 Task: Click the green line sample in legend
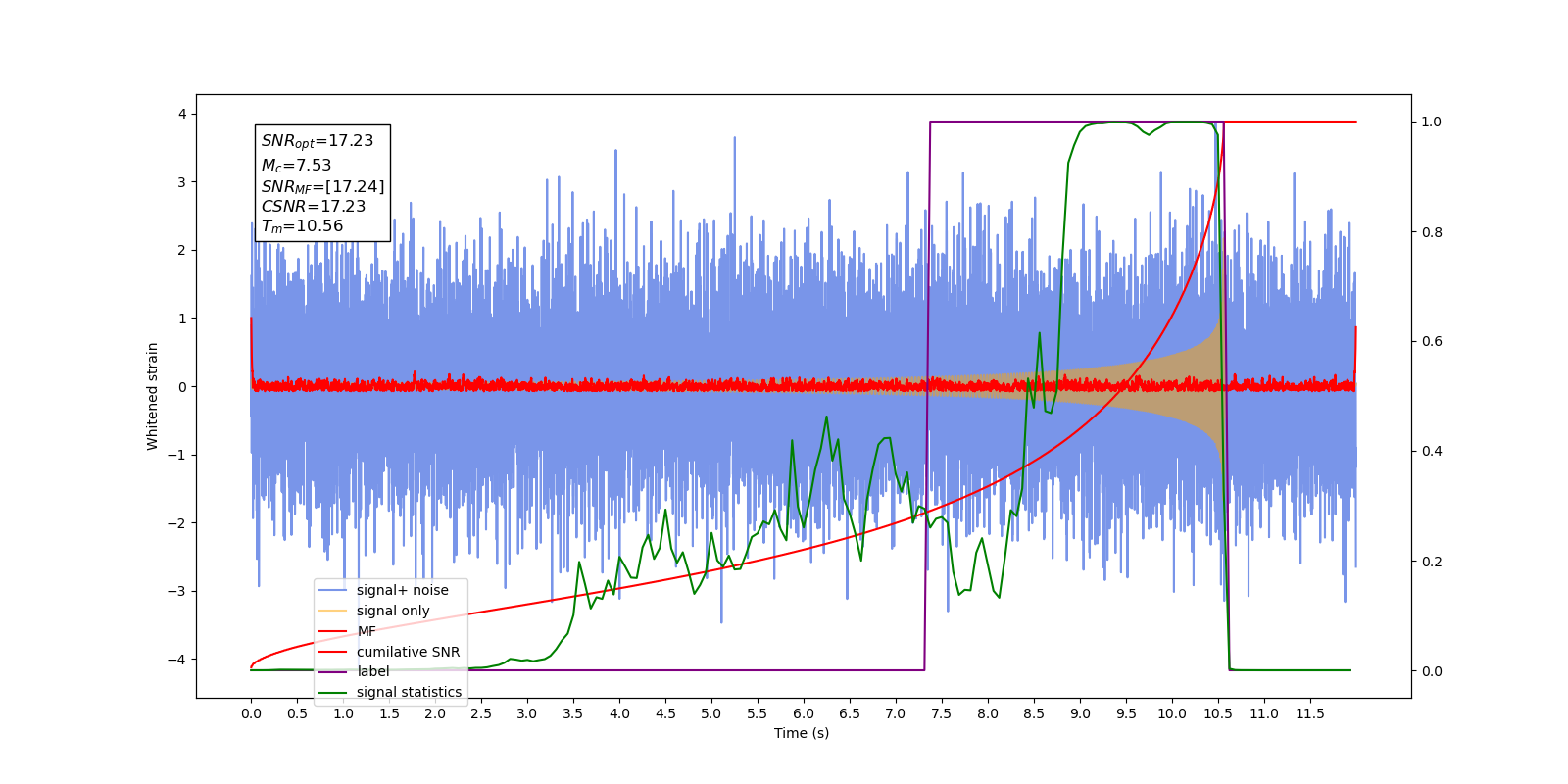click(x=333, y=692)
